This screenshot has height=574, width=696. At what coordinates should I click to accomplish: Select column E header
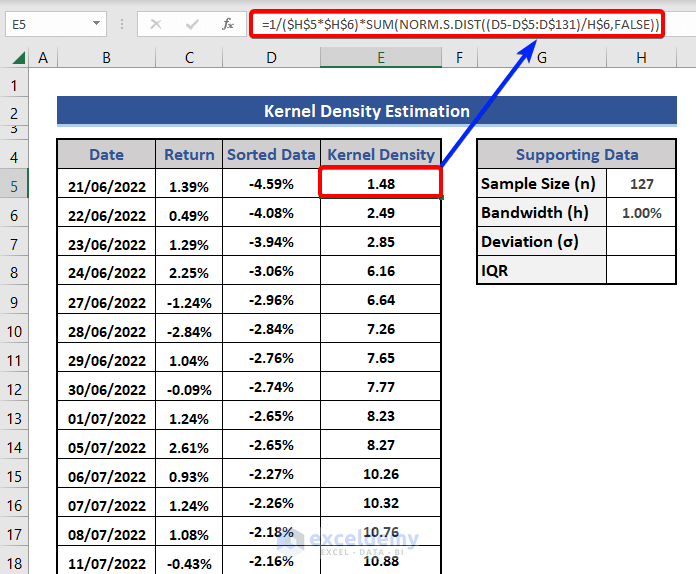coord(381,58)
